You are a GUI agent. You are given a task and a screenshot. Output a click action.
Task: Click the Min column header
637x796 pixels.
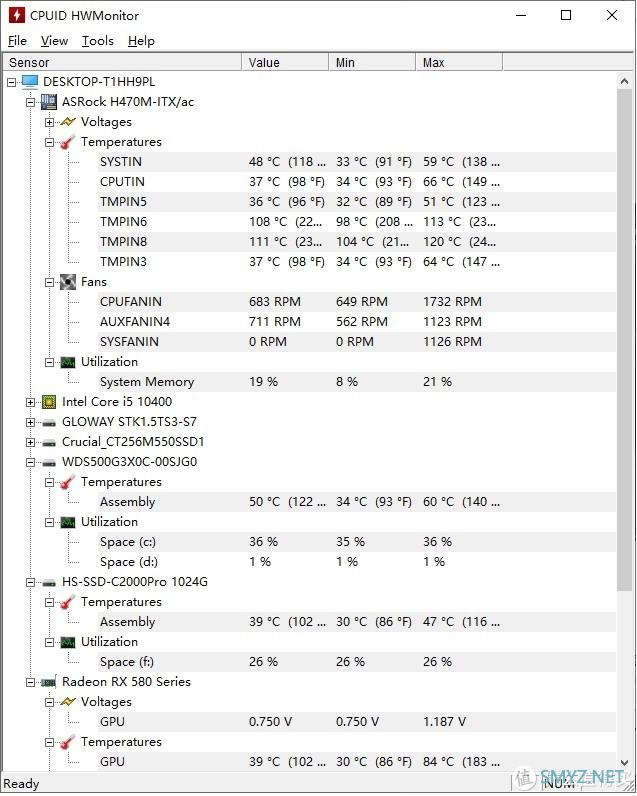pos(372,62)
